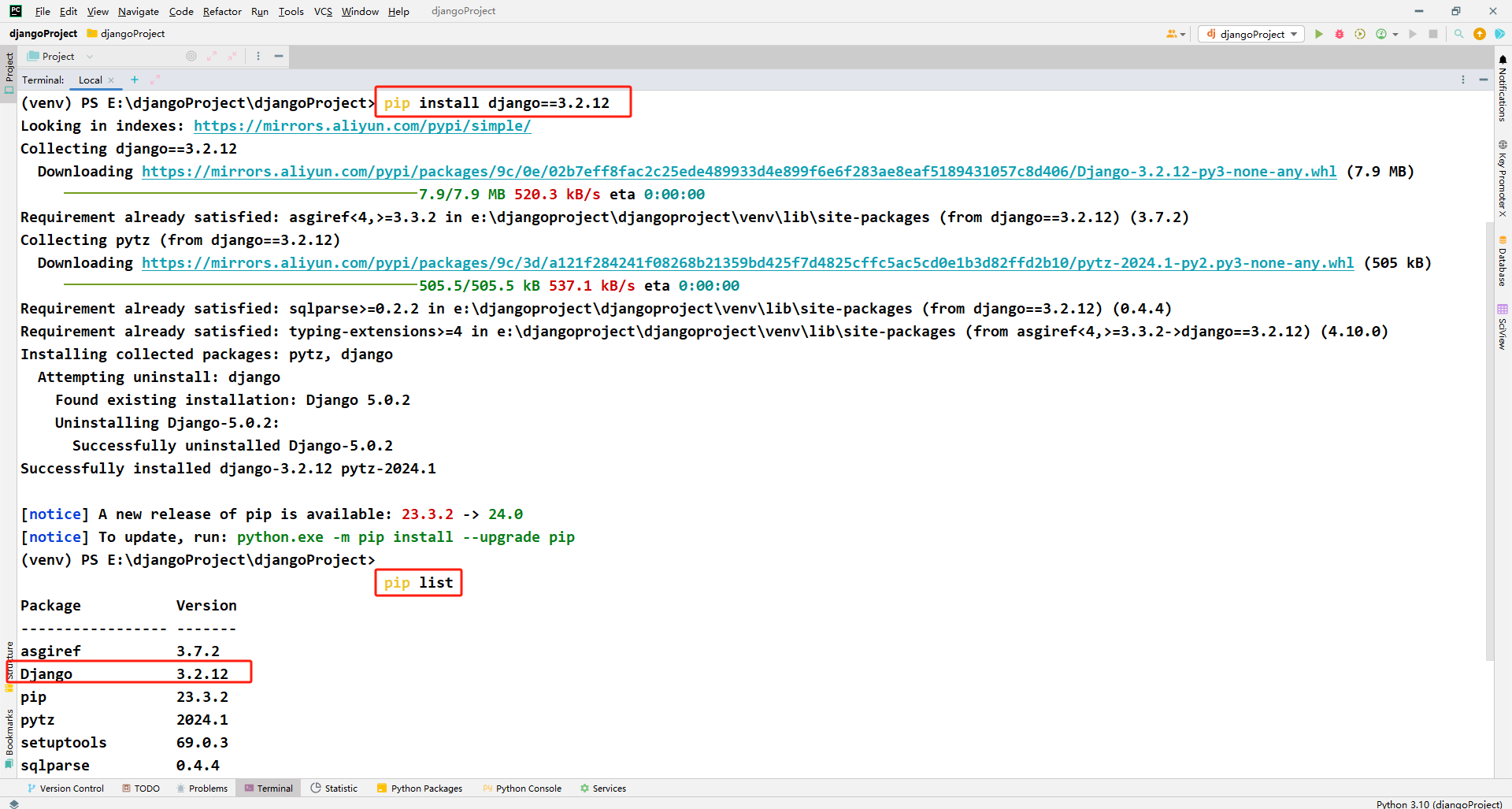Open the Navigate menu

(x=139, y=11)
